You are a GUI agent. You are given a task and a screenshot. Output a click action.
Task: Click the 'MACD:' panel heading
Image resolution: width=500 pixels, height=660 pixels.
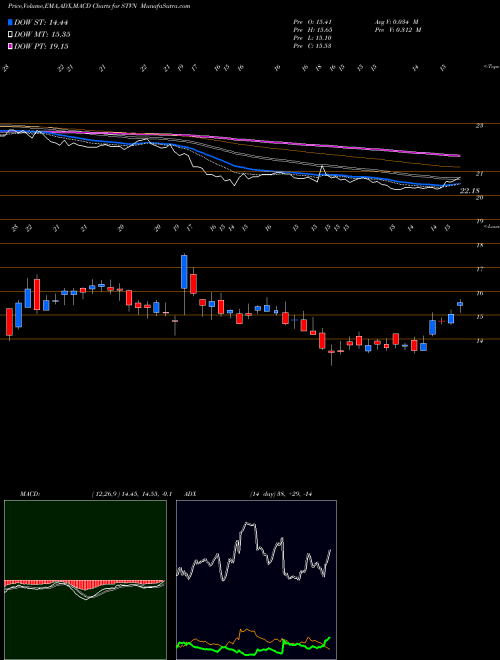[x=29, y=494]
